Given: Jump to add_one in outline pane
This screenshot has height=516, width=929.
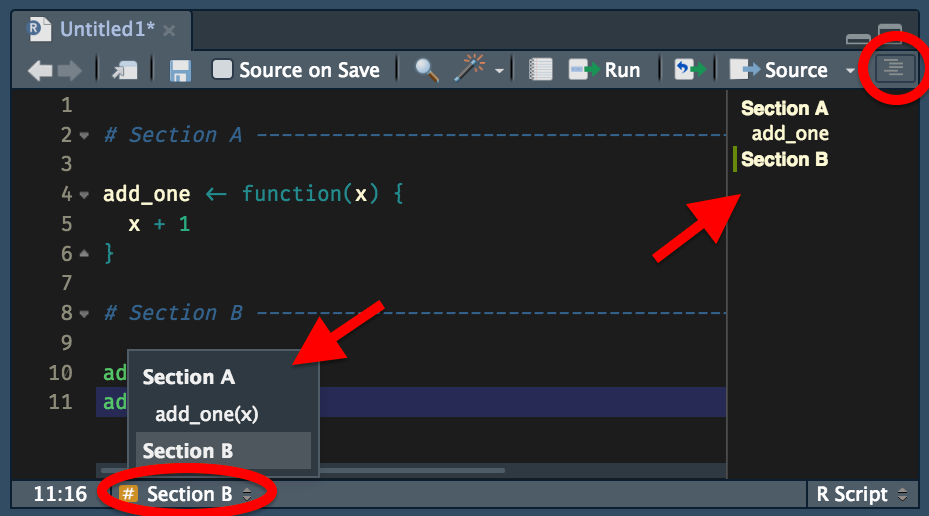Looking at the screenshot, I should click(790, 134).
